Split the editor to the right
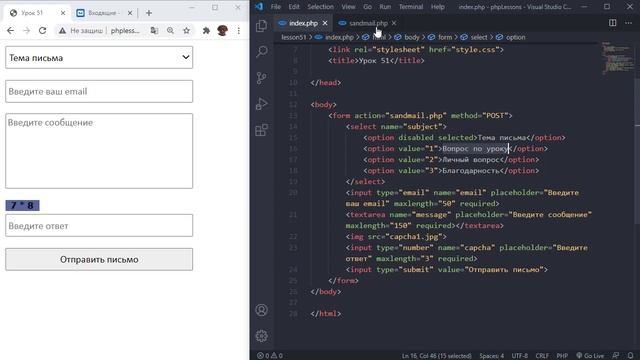 click(612, 23)
